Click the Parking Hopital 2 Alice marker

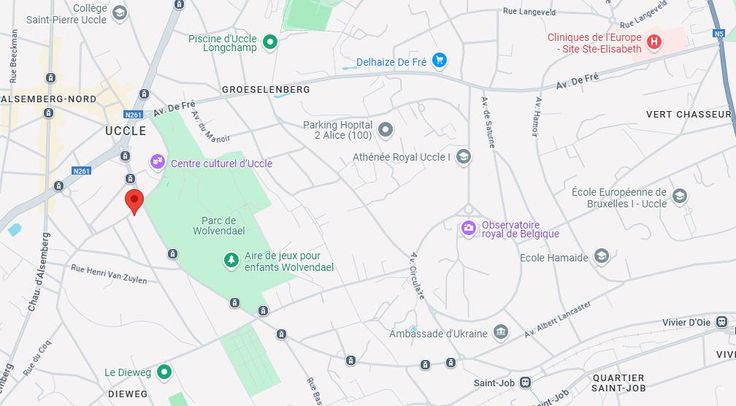click(385, 130)
